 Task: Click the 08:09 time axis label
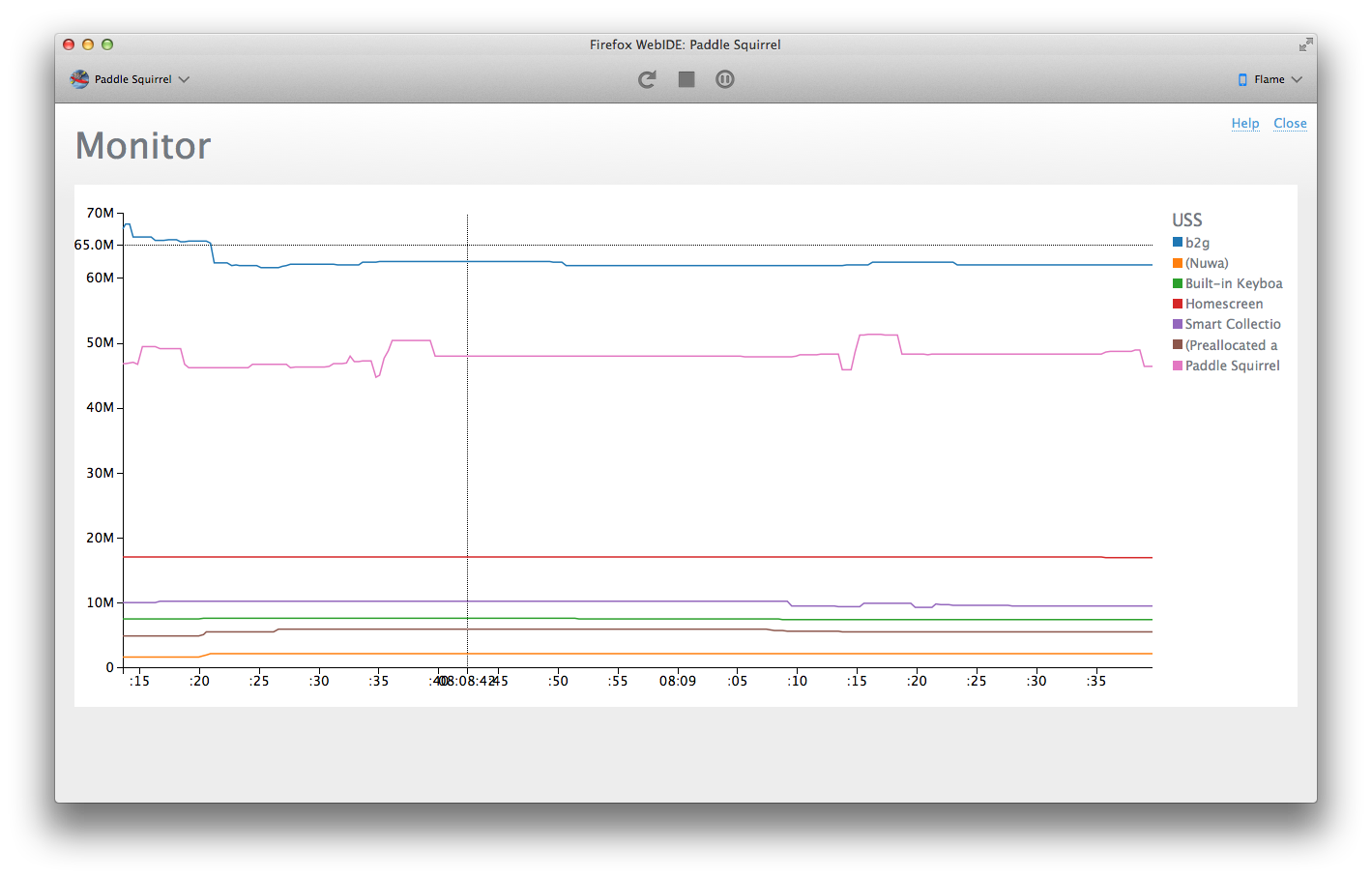coord(678,681)
